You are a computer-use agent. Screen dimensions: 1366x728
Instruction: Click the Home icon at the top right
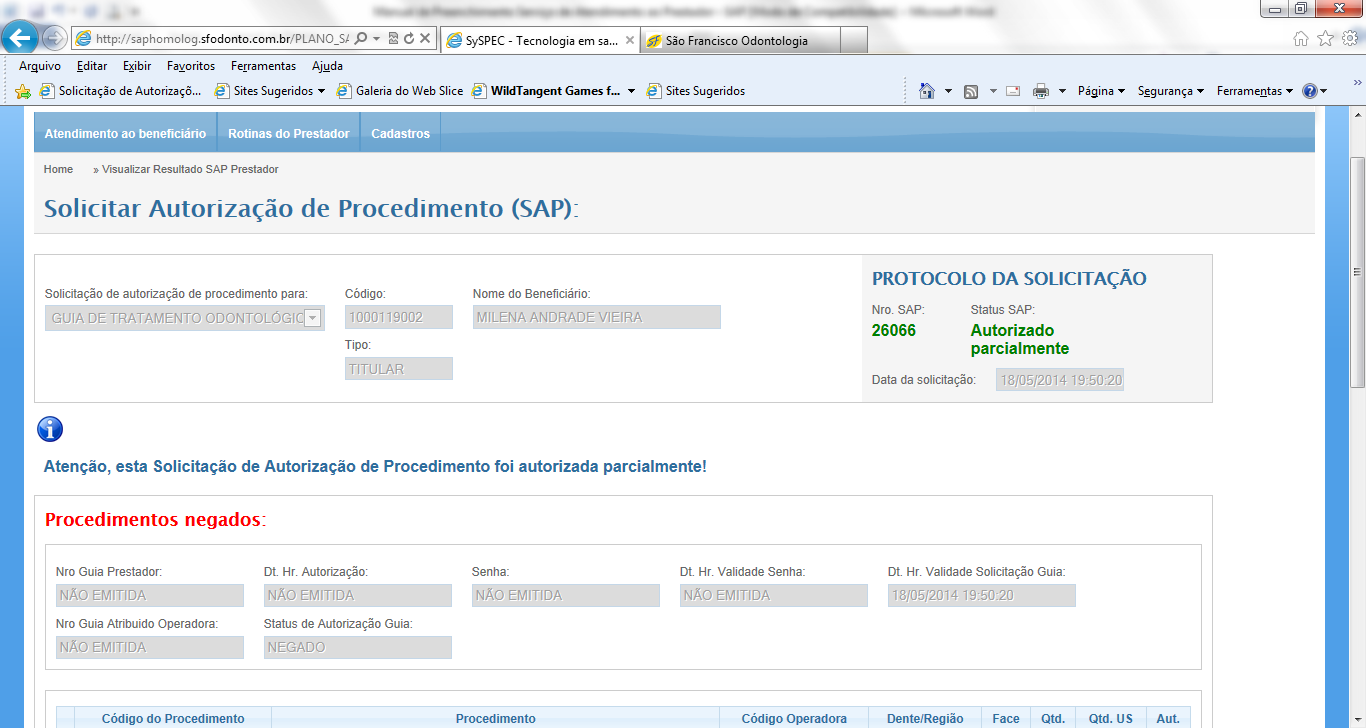pyautogui.click(x=1300, y=38)
